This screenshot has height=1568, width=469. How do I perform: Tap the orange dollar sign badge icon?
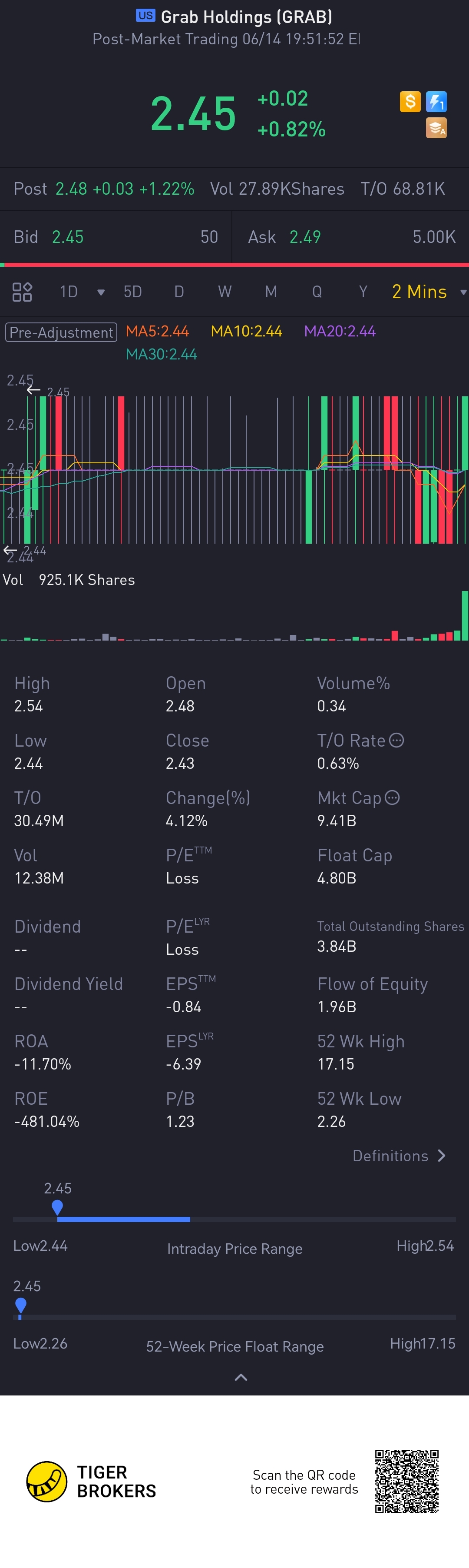[410, 101]
